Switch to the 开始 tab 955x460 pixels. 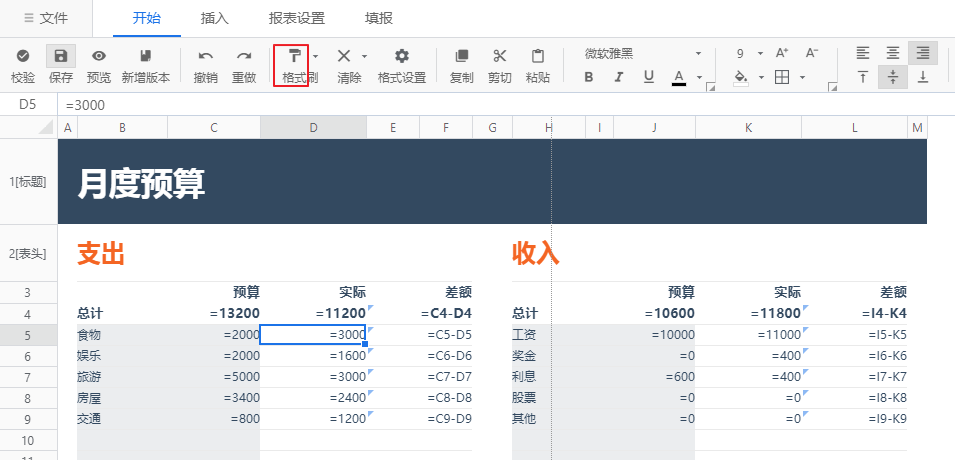(147, 18)
